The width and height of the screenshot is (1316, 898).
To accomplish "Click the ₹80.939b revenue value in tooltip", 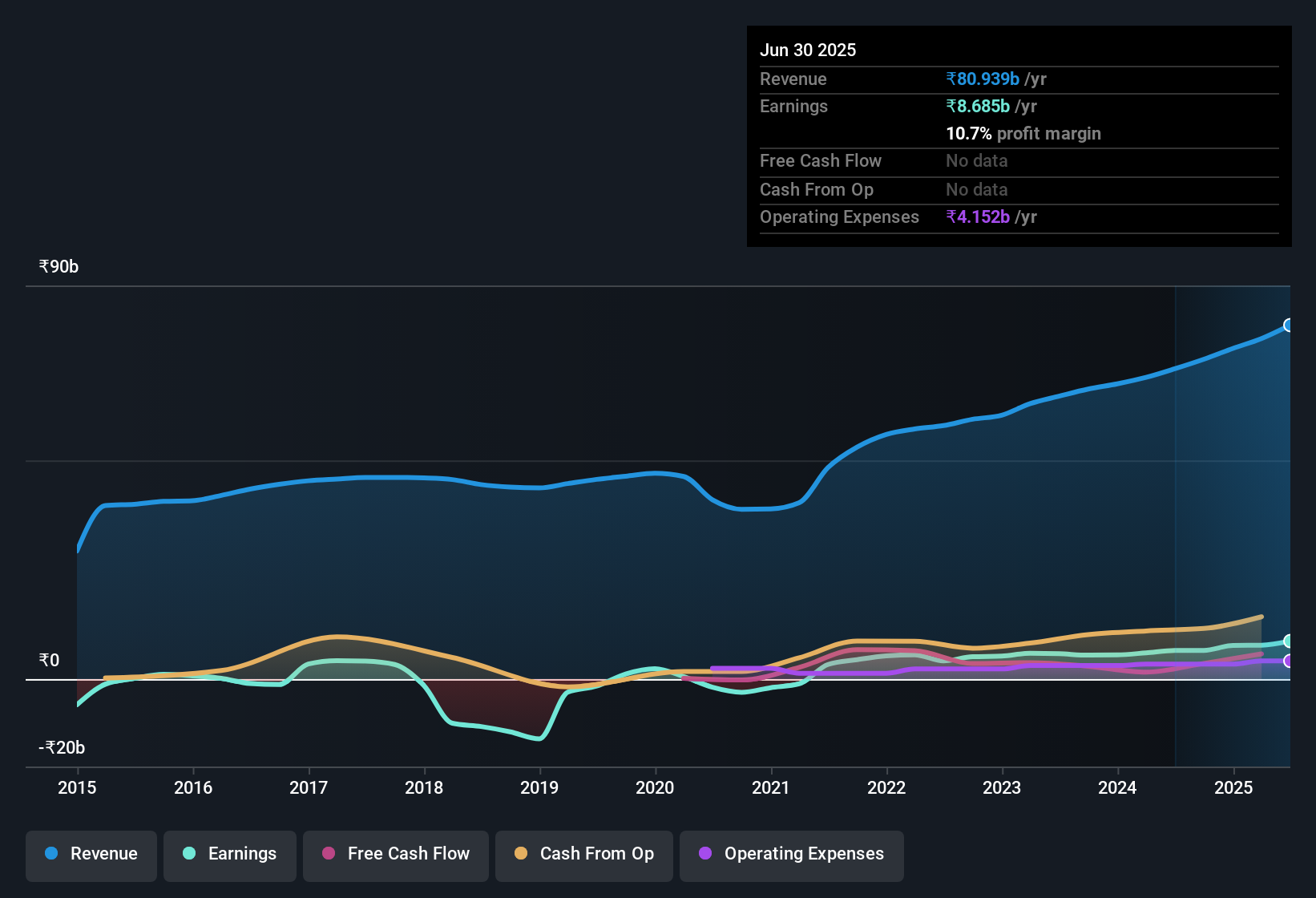I will 983,79.
